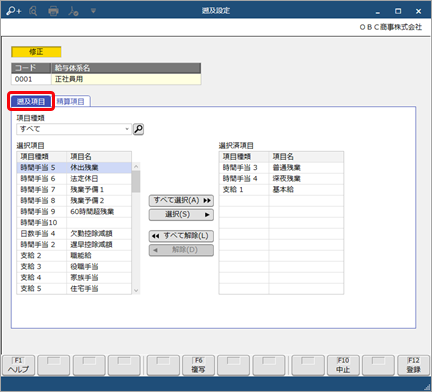This screenshot has height=392, width=432.
Task: Click the 項目名 column header in 選択済項目 list
Action: click(306, 157)
